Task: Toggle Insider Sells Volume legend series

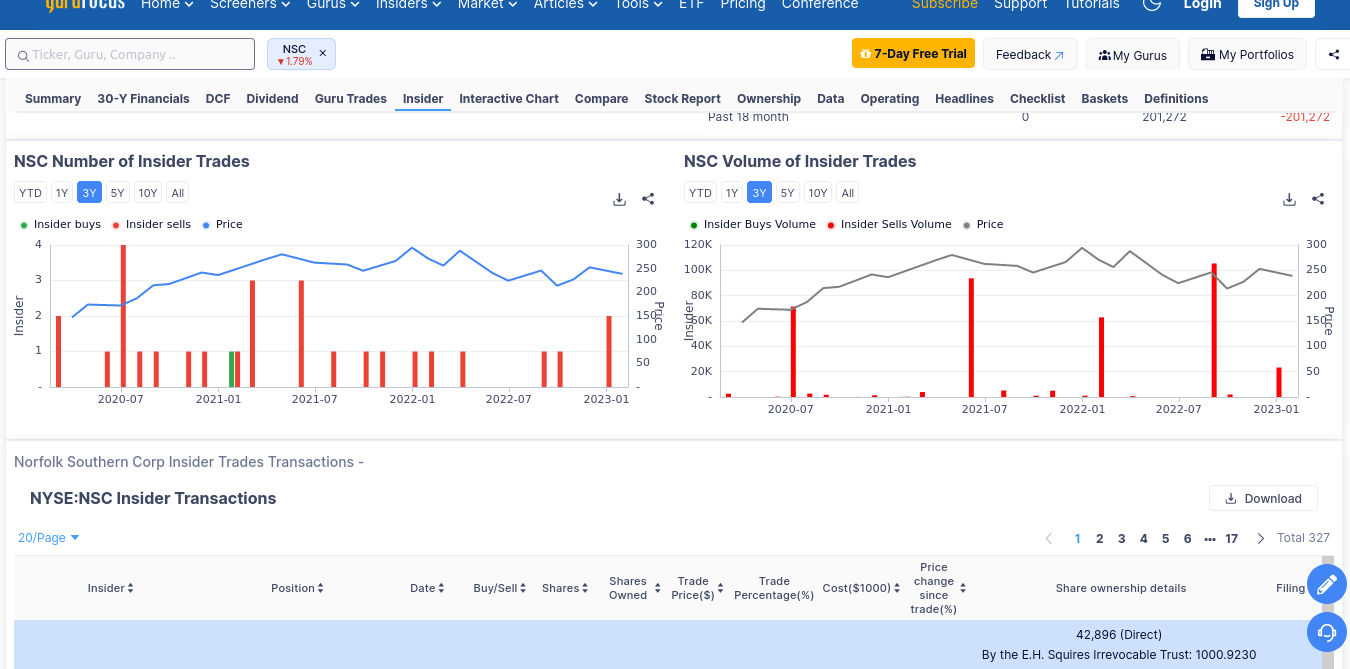Action: tap(889, 224)
